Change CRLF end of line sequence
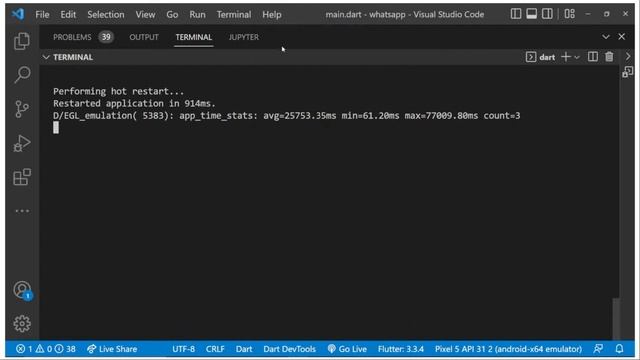Image resolution: width=640 pixels, height=360 pixels. (x=215, y=349)
